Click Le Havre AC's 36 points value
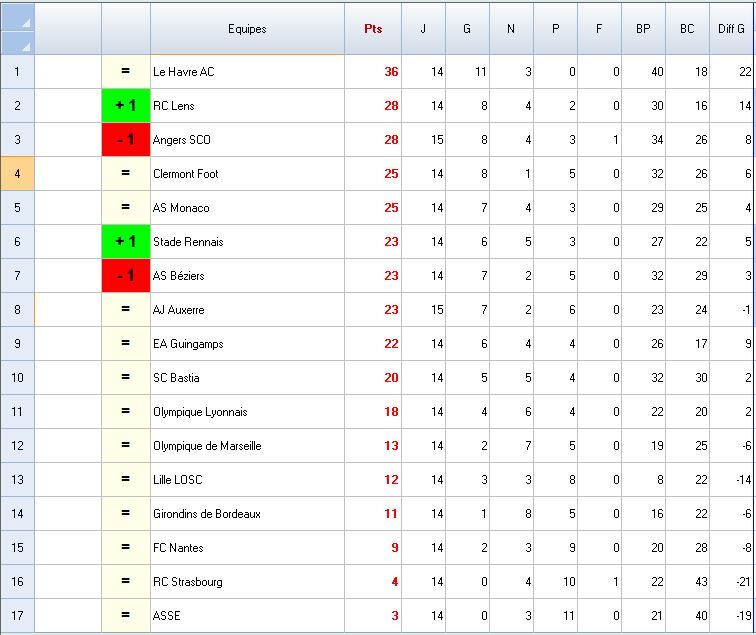The height and width of the screenshot is (635, 756). [x=373, y=72]
